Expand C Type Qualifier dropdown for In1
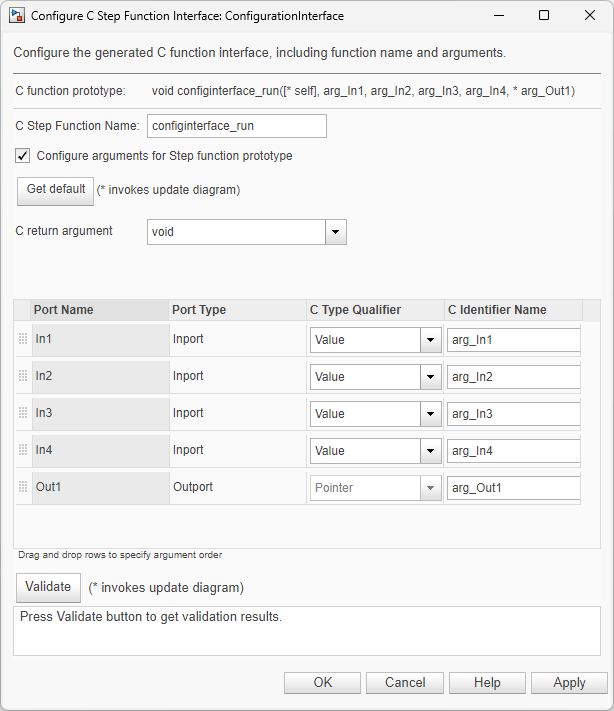 (x=431, y=340)
